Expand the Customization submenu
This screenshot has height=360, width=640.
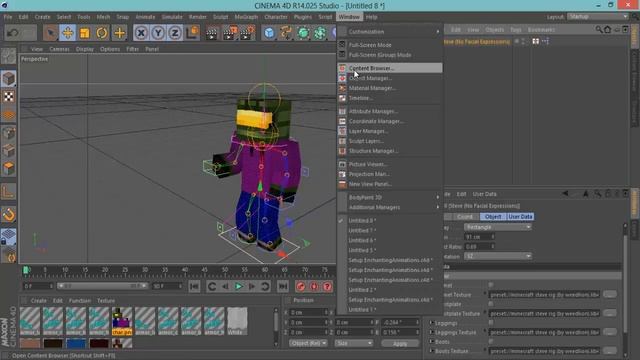click(x=390, y=31)
